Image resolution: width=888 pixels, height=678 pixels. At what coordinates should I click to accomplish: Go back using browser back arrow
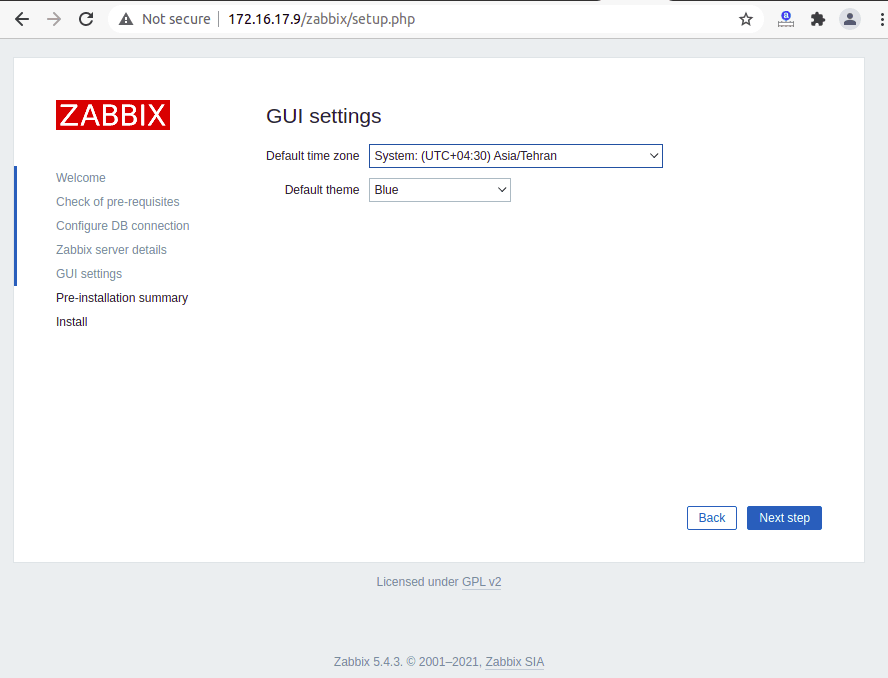(x=22, y=19)
